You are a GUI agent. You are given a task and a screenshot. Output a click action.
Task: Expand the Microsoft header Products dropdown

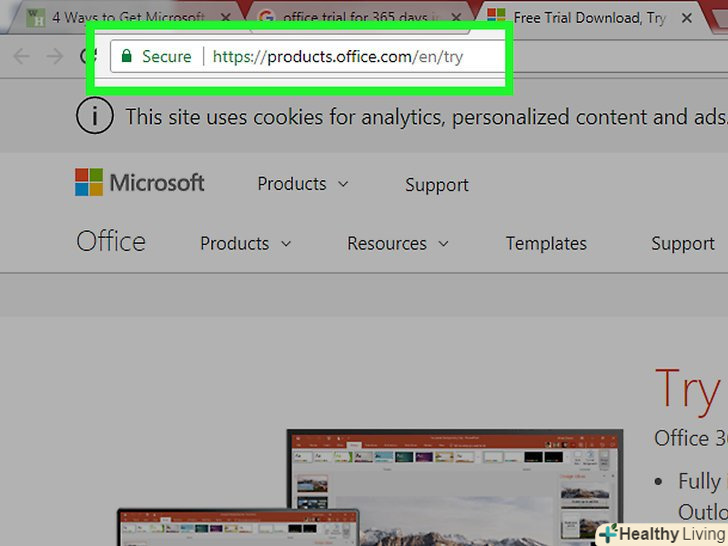pos(303,184)
